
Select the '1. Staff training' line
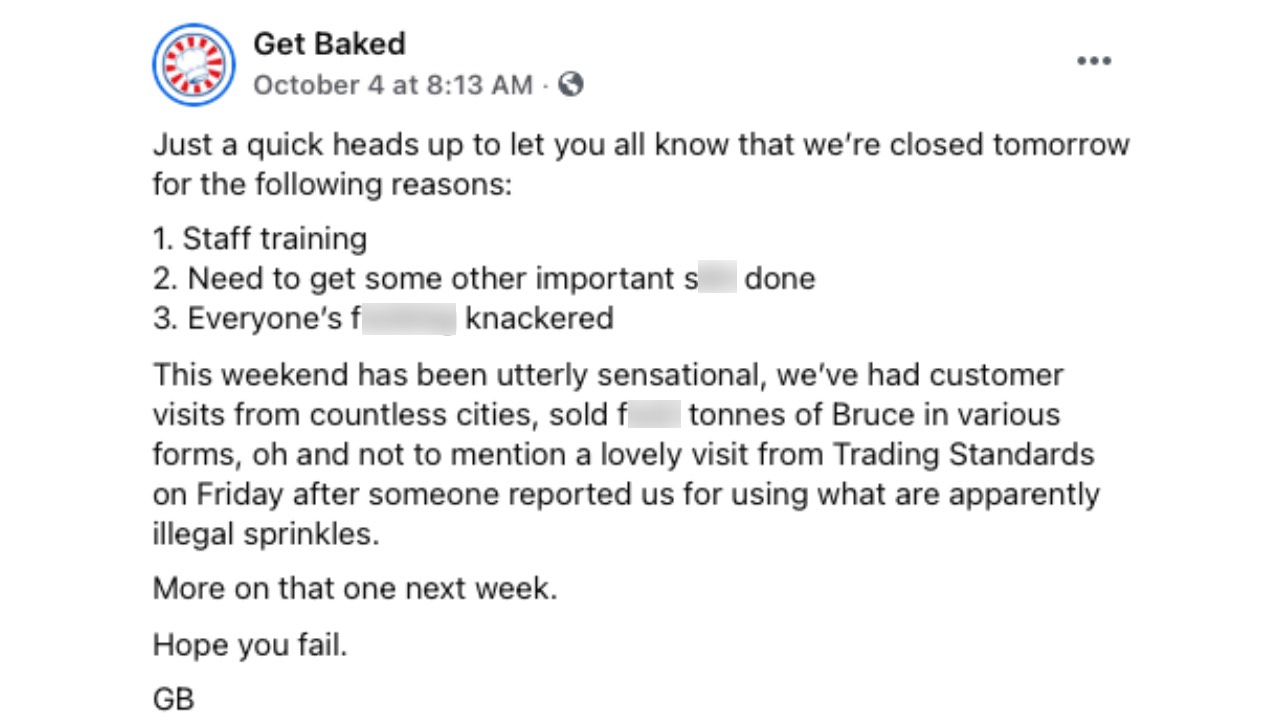click(x=260, y=239)
